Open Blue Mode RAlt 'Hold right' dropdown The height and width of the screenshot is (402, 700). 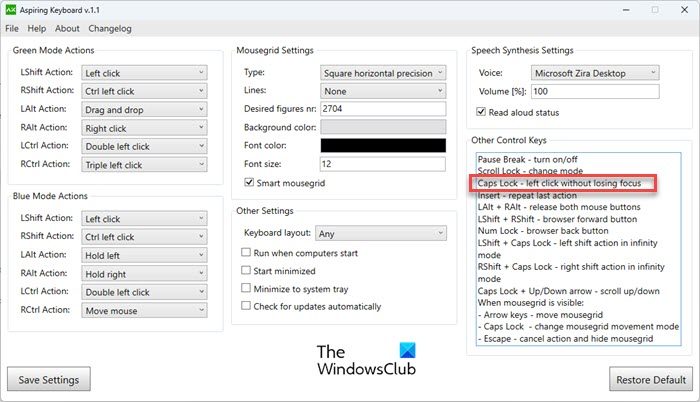tap(144, 274)
